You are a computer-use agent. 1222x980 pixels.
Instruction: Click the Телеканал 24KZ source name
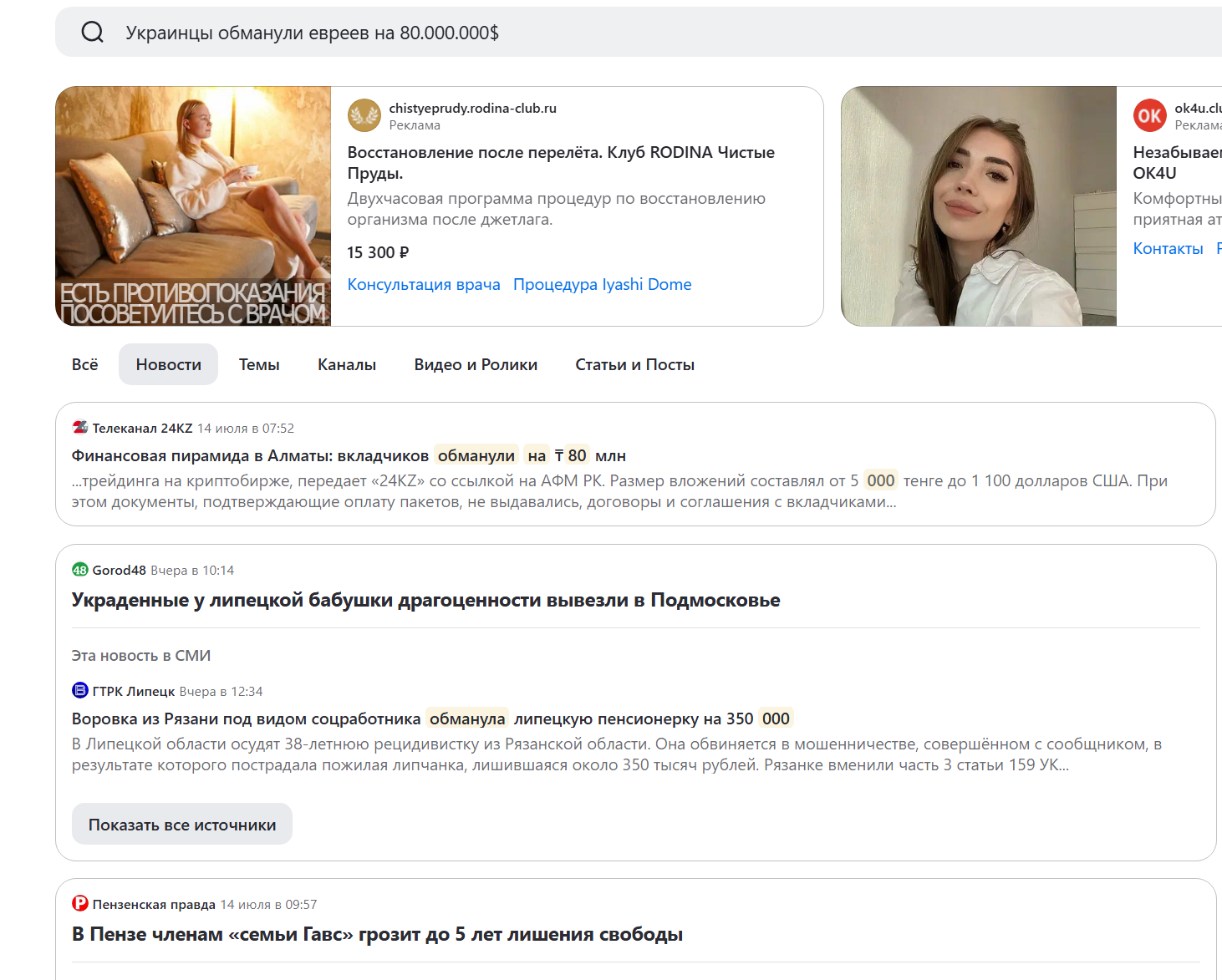(142, 428)
